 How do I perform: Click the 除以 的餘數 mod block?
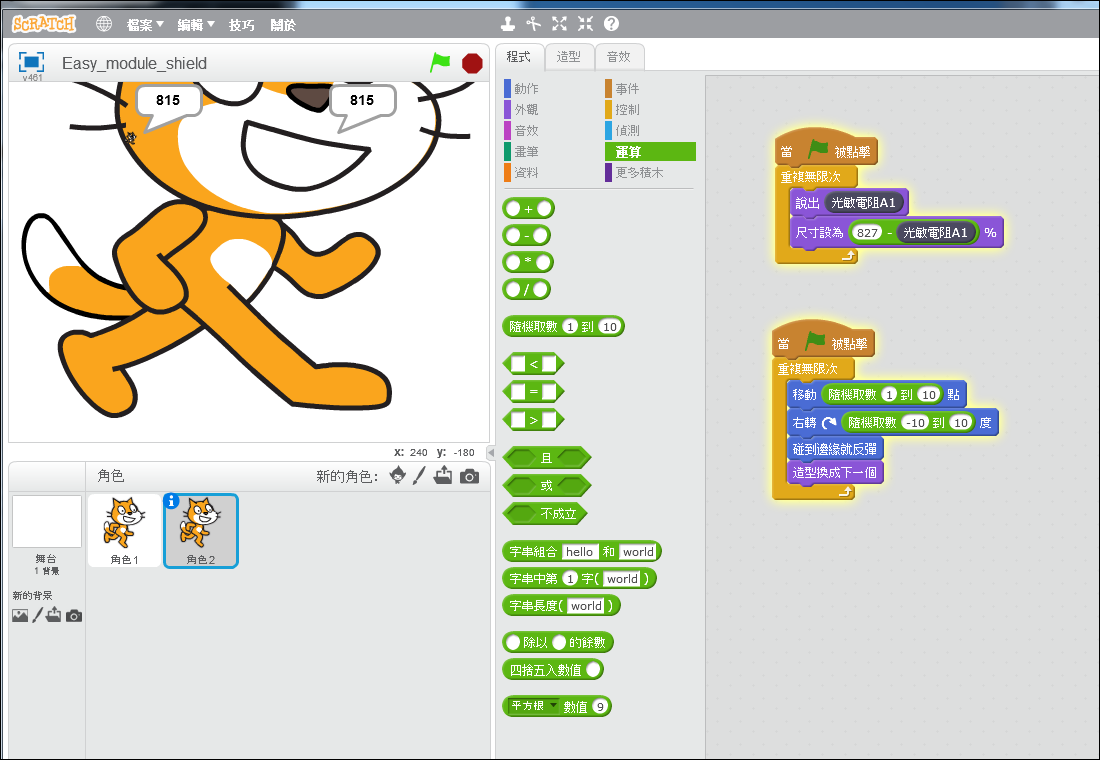[x=558, y=642]
